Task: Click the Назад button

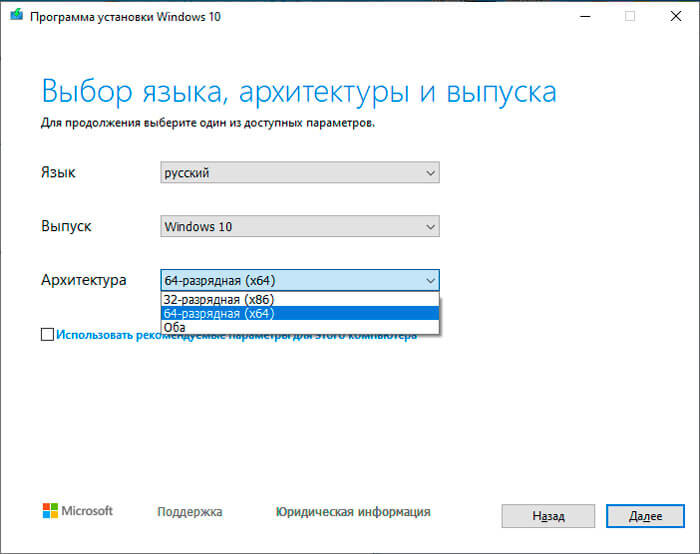Action: click(x=548, y=516)
